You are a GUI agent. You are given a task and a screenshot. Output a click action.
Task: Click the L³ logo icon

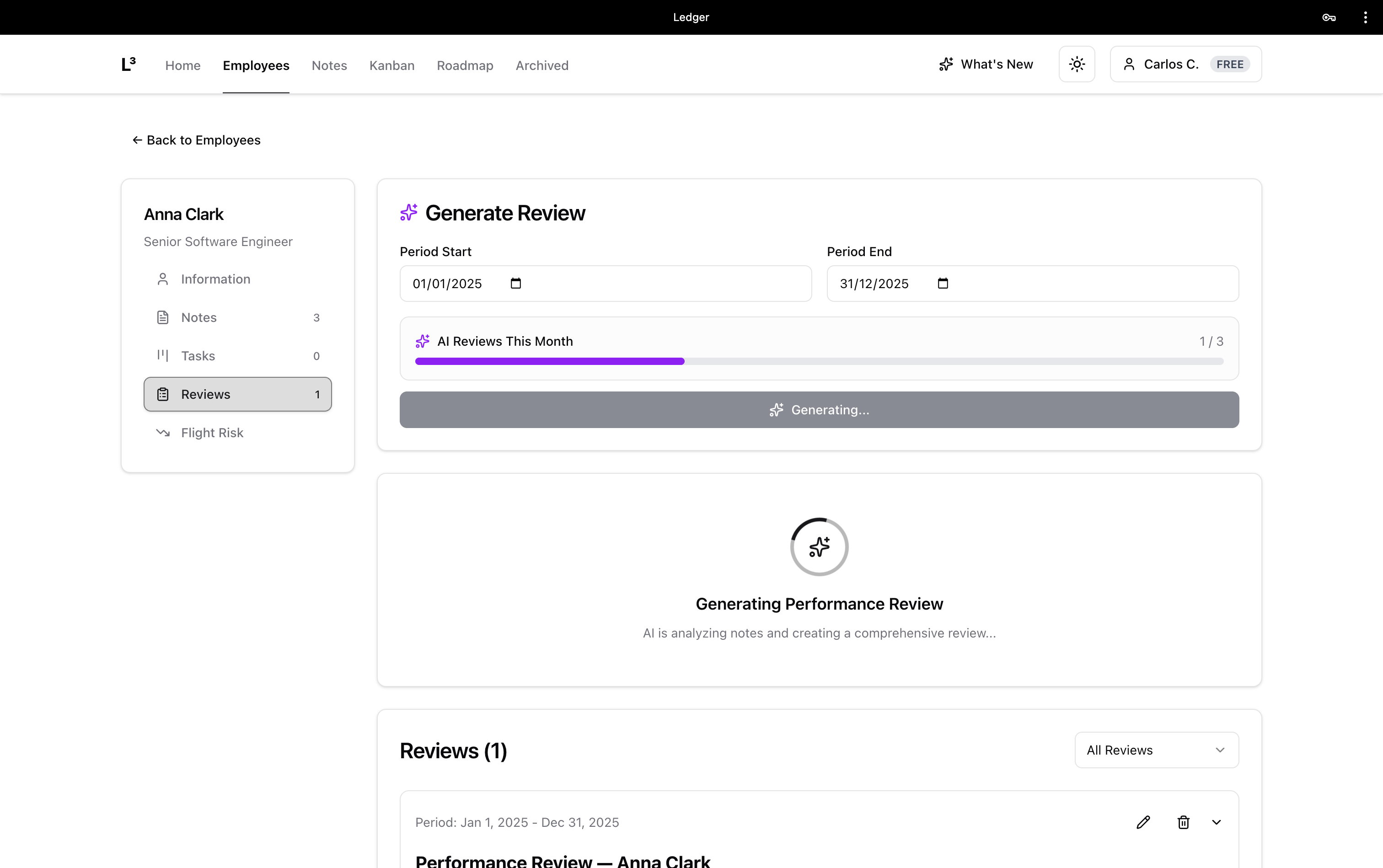(129, 64)
